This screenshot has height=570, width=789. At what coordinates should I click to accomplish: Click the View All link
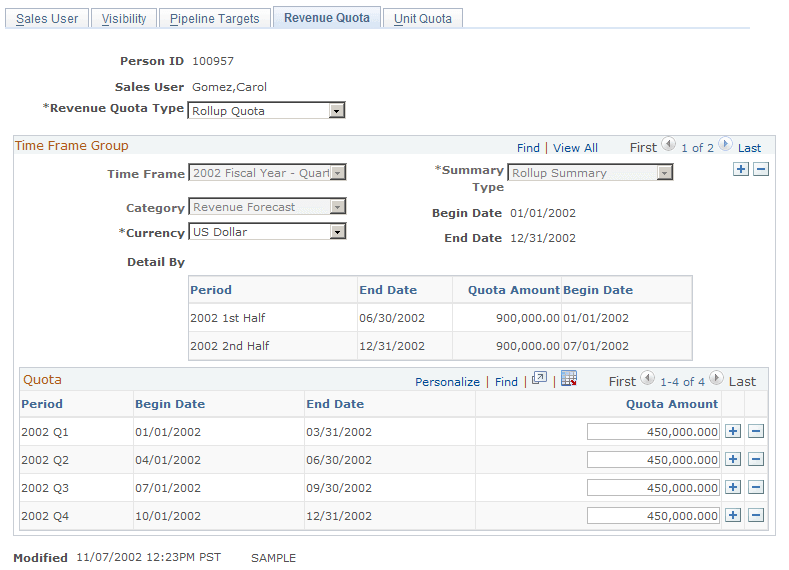coord(575,148)
